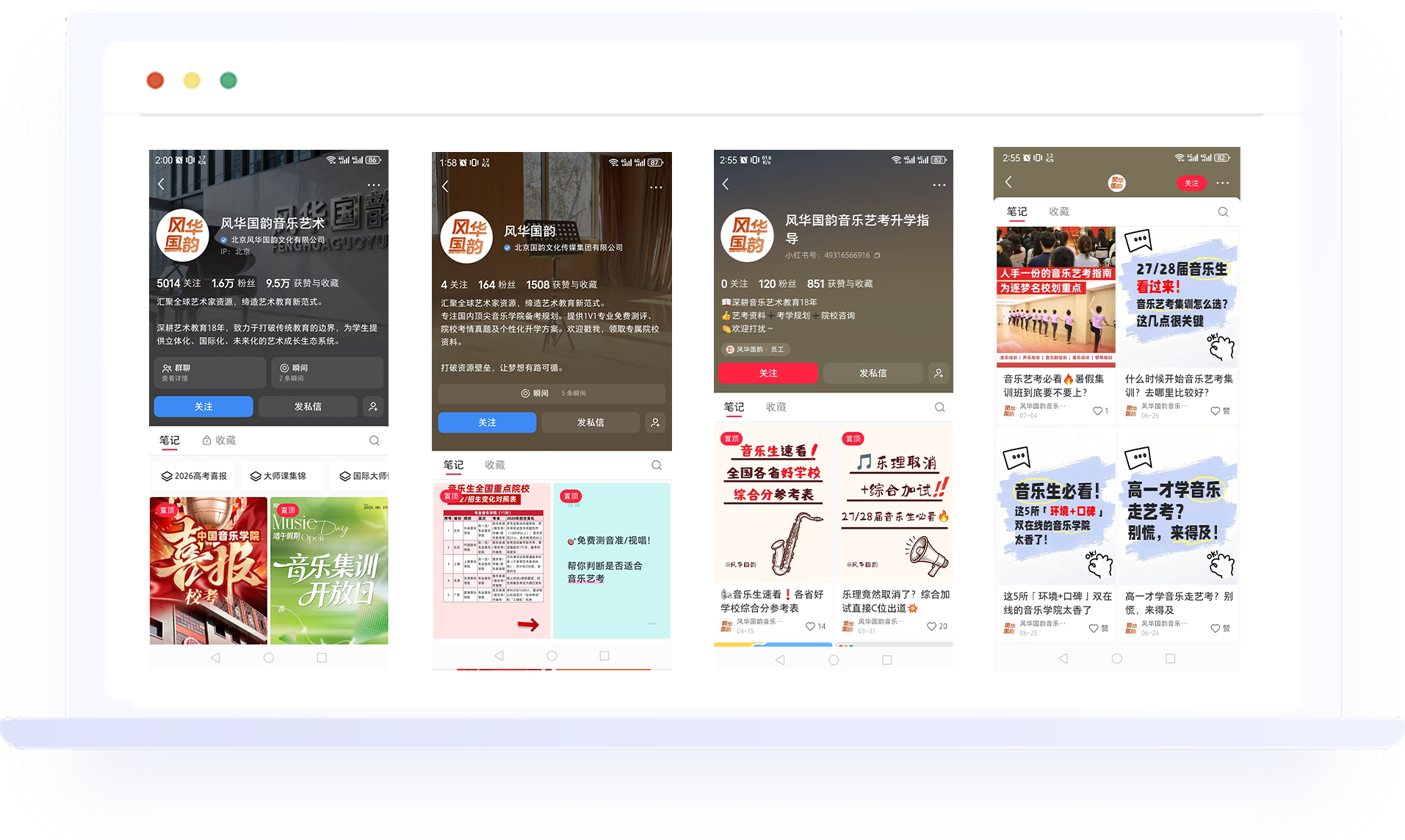Open the 收藏 tab on the rightmost phone
Screen dimensions: 1405x840
click(x=1059, y=211)
